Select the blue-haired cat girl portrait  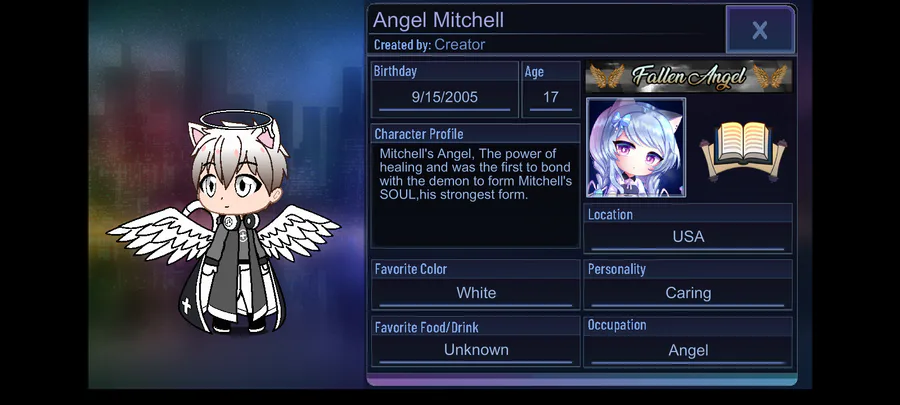[635, 147]
